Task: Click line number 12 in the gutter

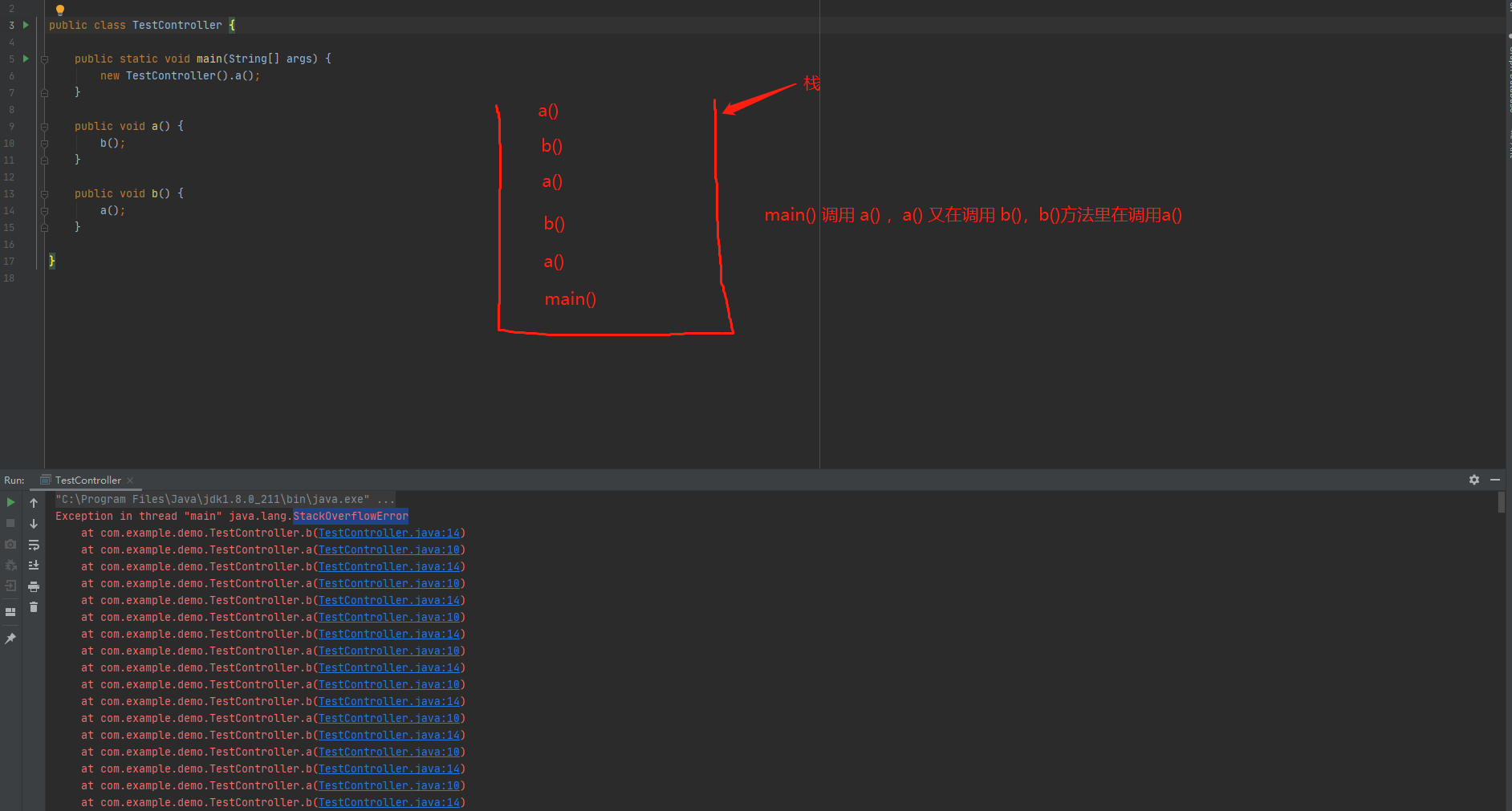Action: coord(9,177)
